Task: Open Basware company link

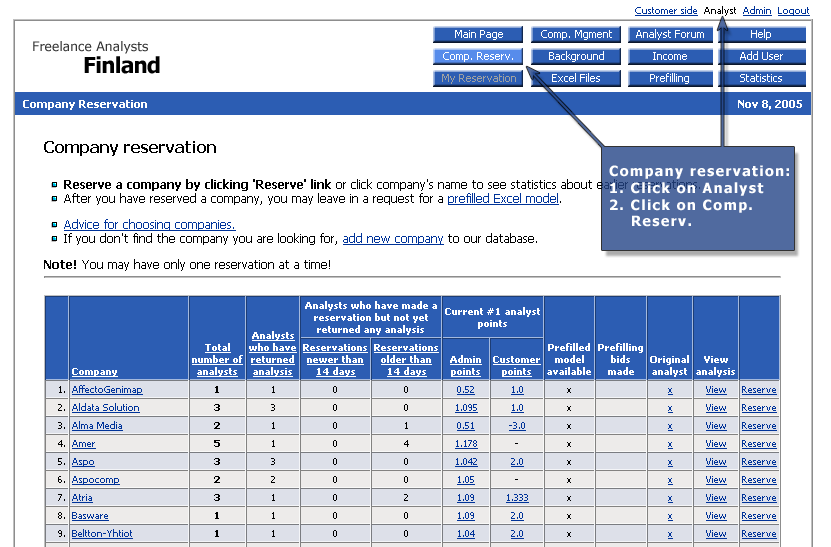Action: tap(90, 516)
